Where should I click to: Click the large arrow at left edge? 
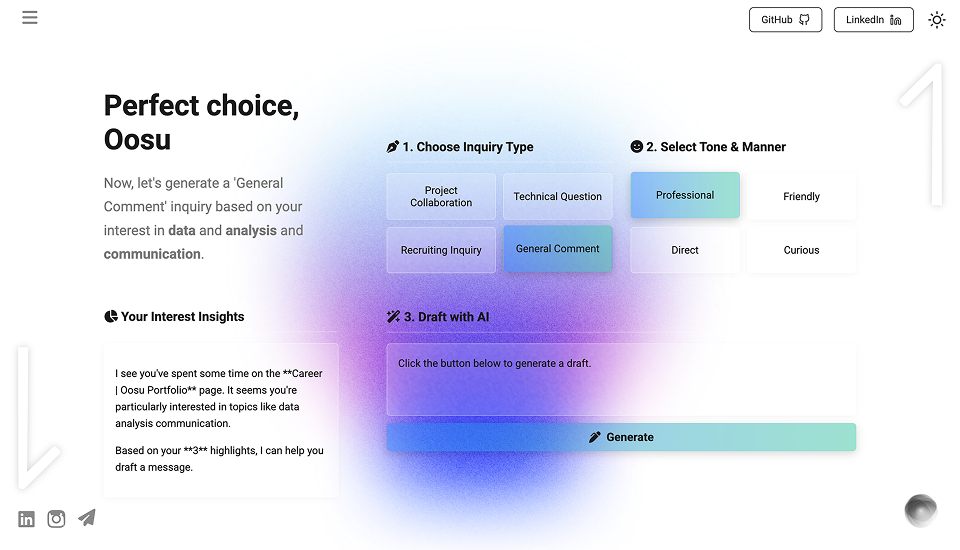click(x=39, y=418)
